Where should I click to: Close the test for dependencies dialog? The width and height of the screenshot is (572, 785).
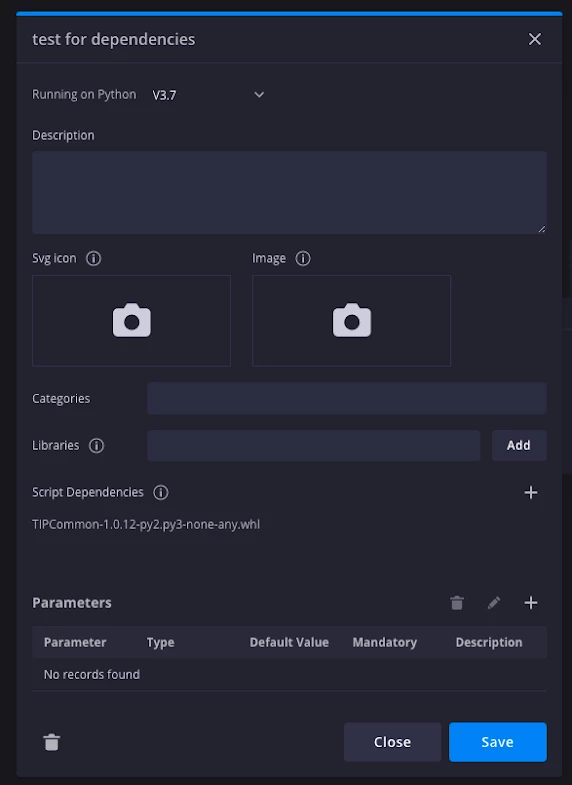[x=535, y=39]
